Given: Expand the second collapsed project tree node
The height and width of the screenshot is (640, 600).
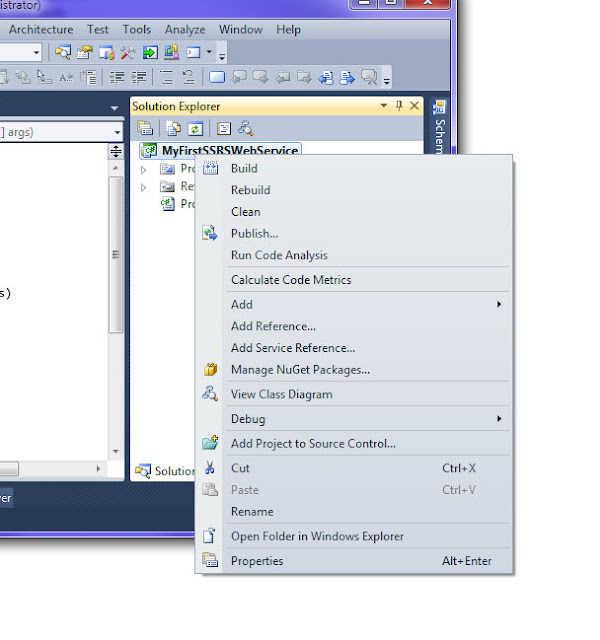Looking at the screenshot, I should pos(144,187).
